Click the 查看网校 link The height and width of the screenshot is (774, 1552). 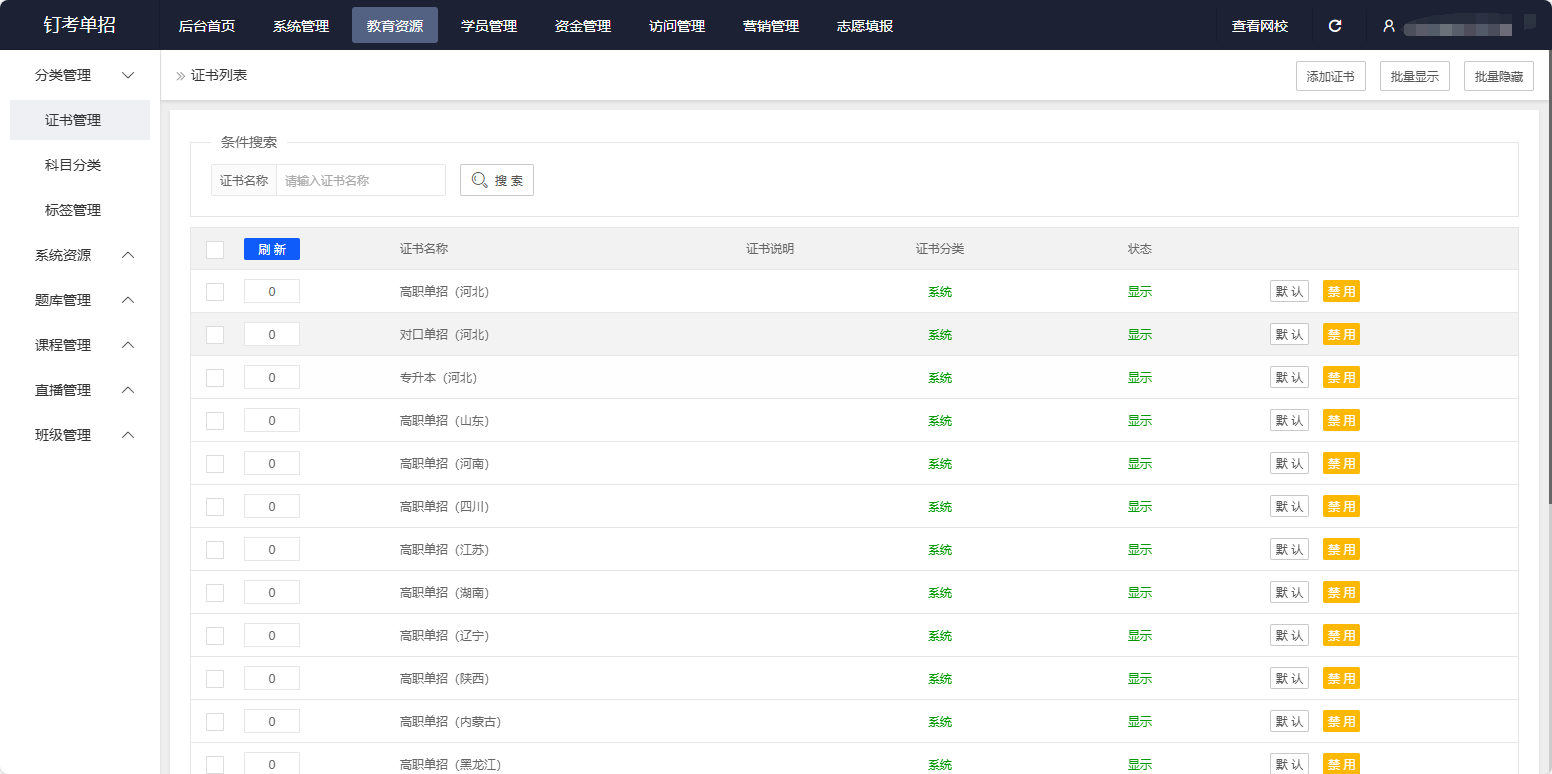[x=1260, y=26]
